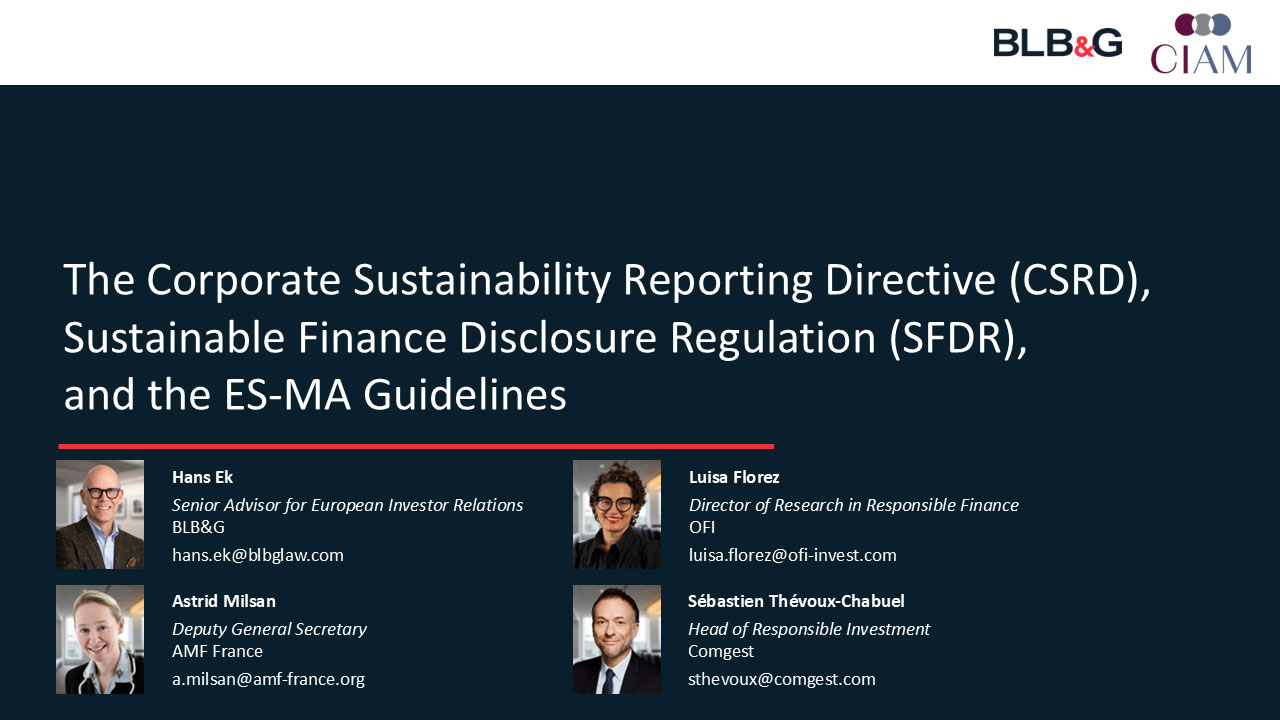
Task: Open the email link luisa.florez@ofi-invest.com
Action: point(793,555)
